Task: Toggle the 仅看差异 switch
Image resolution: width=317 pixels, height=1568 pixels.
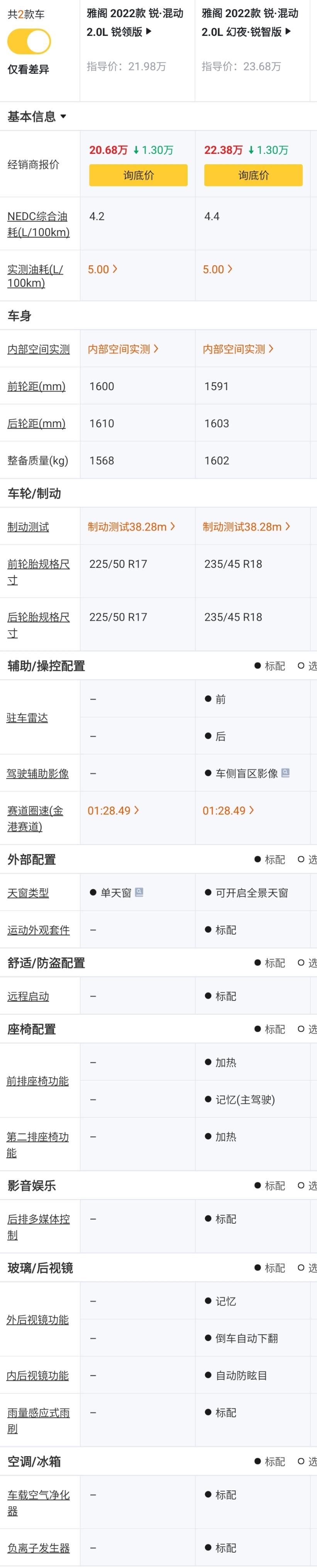Action: [29, 42]
